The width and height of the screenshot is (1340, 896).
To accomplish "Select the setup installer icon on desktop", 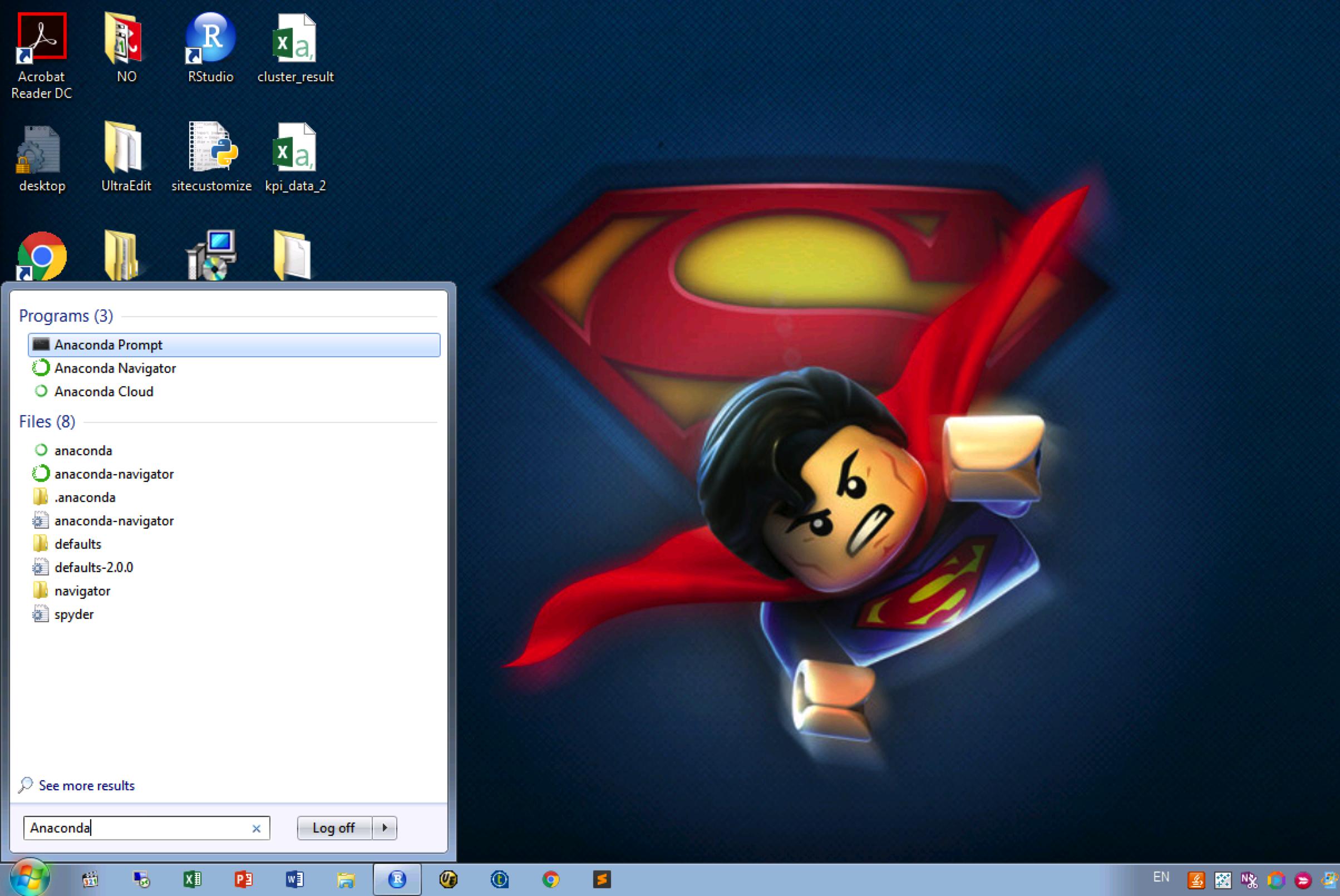I will tap(211, 255).
